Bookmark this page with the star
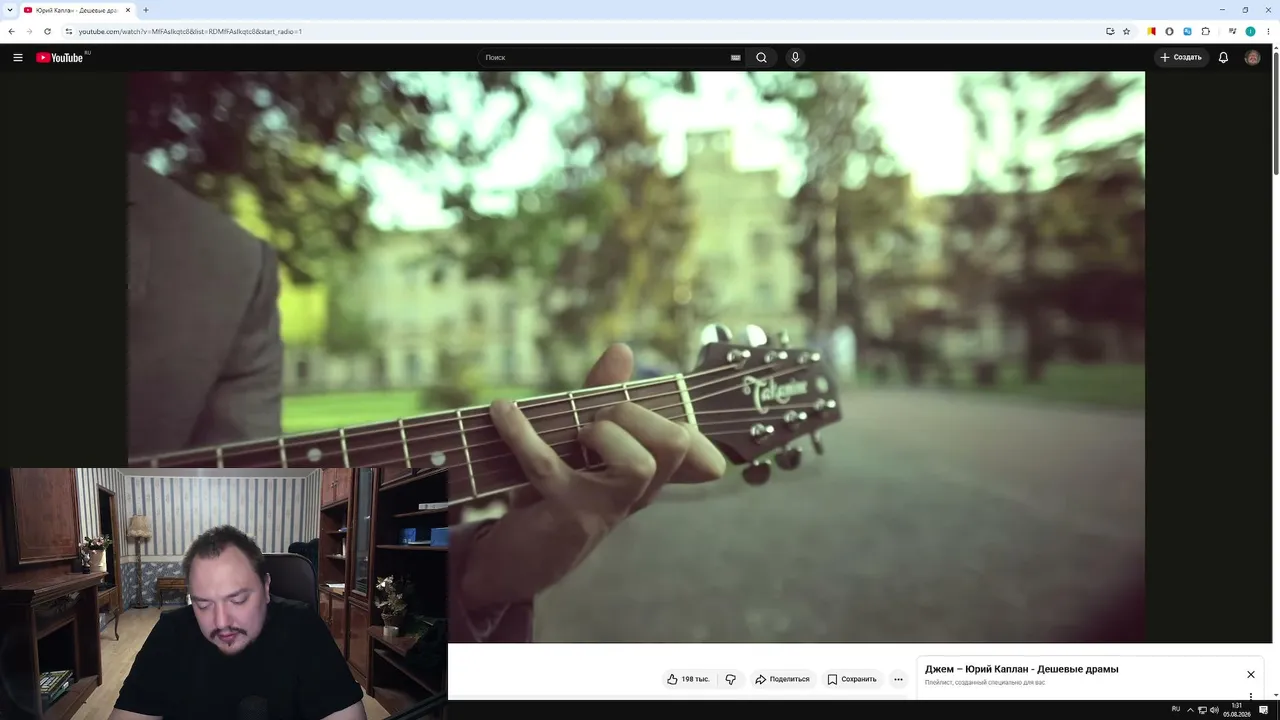1280x720 pixels. 1126,31
